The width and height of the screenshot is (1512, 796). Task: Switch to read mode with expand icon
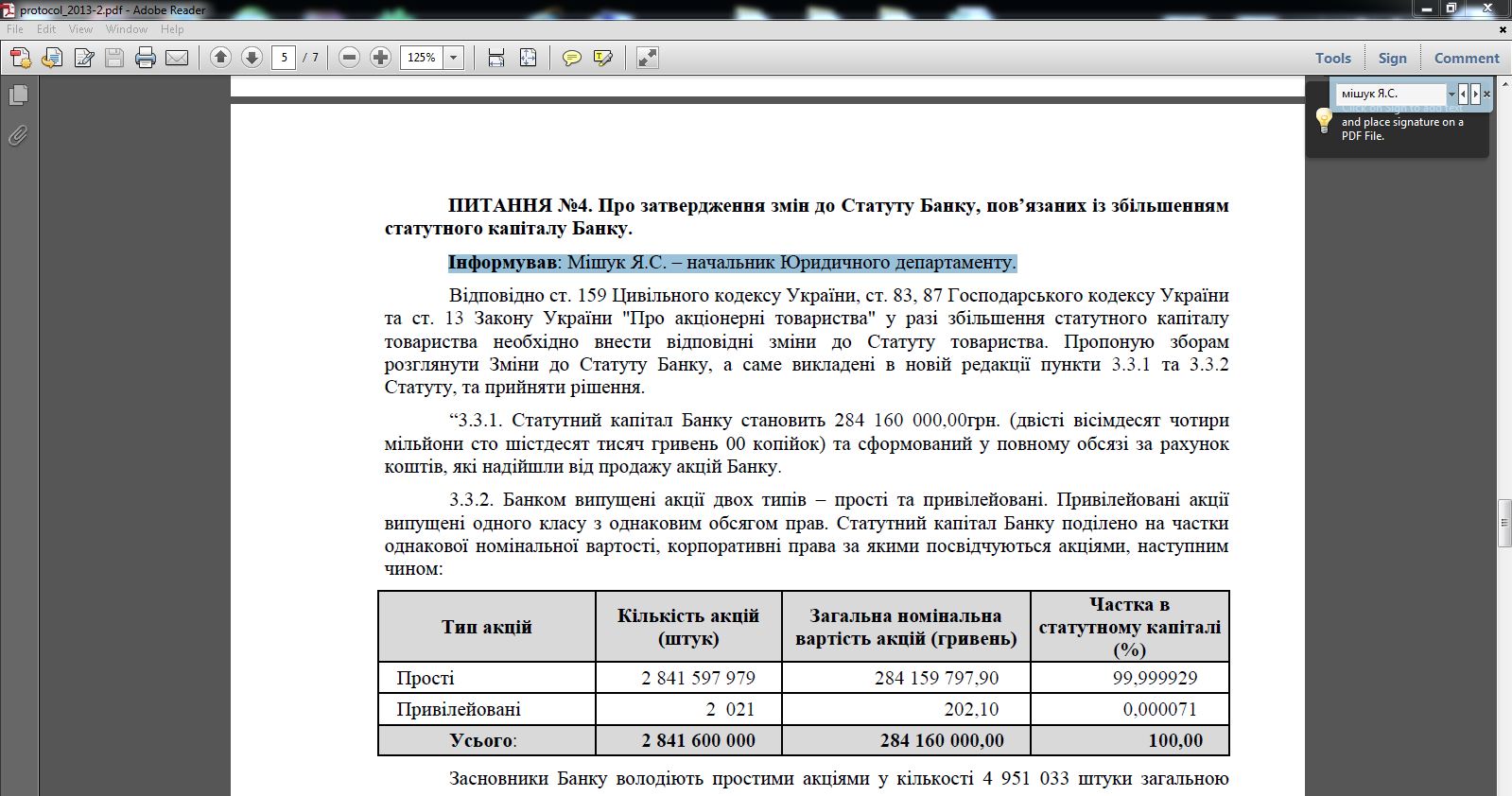point(647,59)
